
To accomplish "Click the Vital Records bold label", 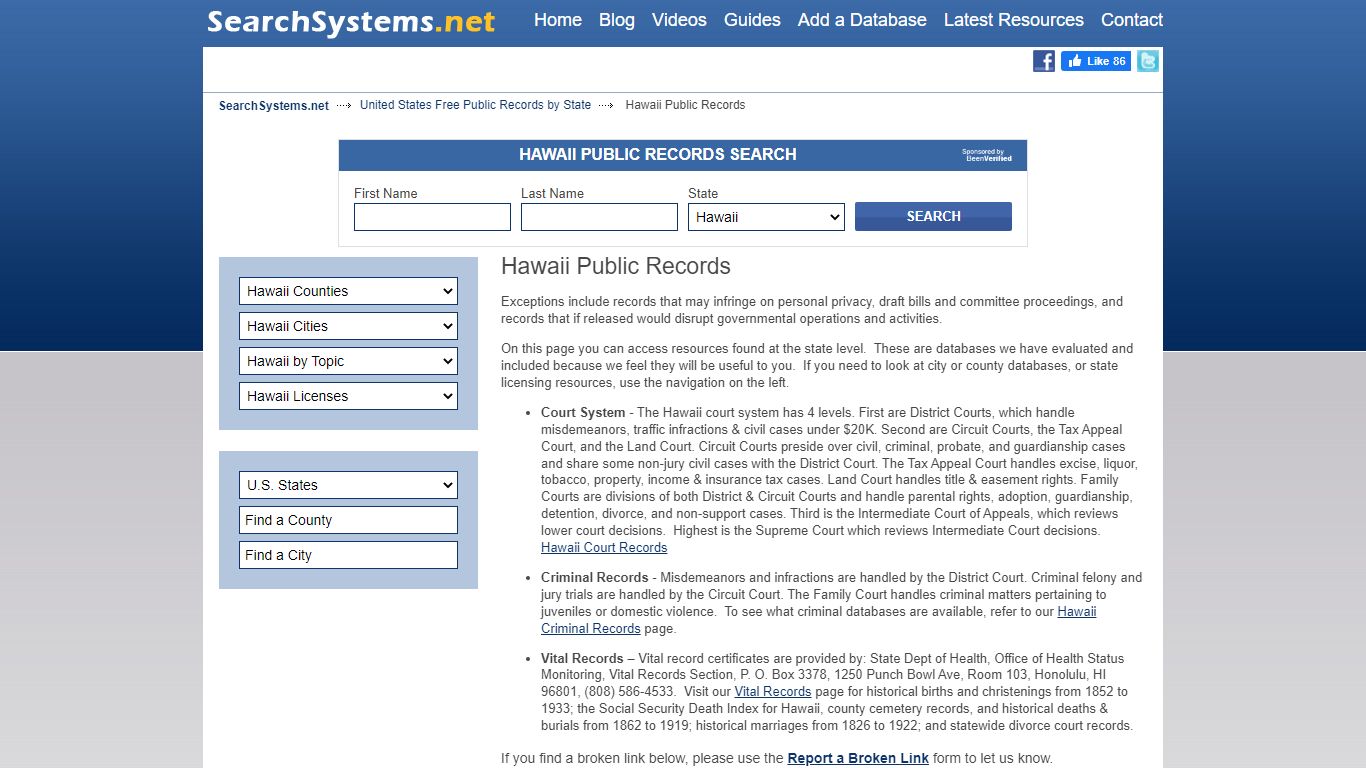I will [582, 659].
